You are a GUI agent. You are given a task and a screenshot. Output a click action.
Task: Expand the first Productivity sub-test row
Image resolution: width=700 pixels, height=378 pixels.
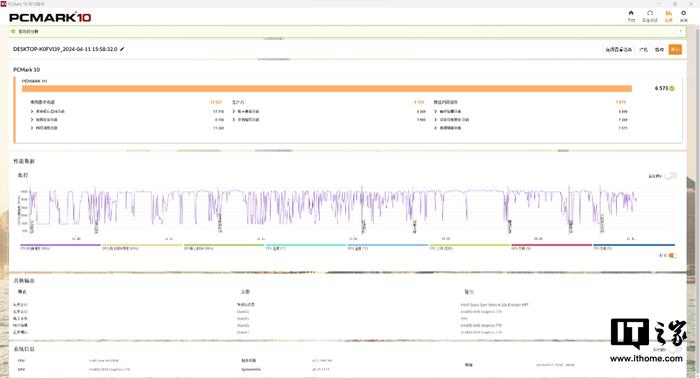coord(329,111)
